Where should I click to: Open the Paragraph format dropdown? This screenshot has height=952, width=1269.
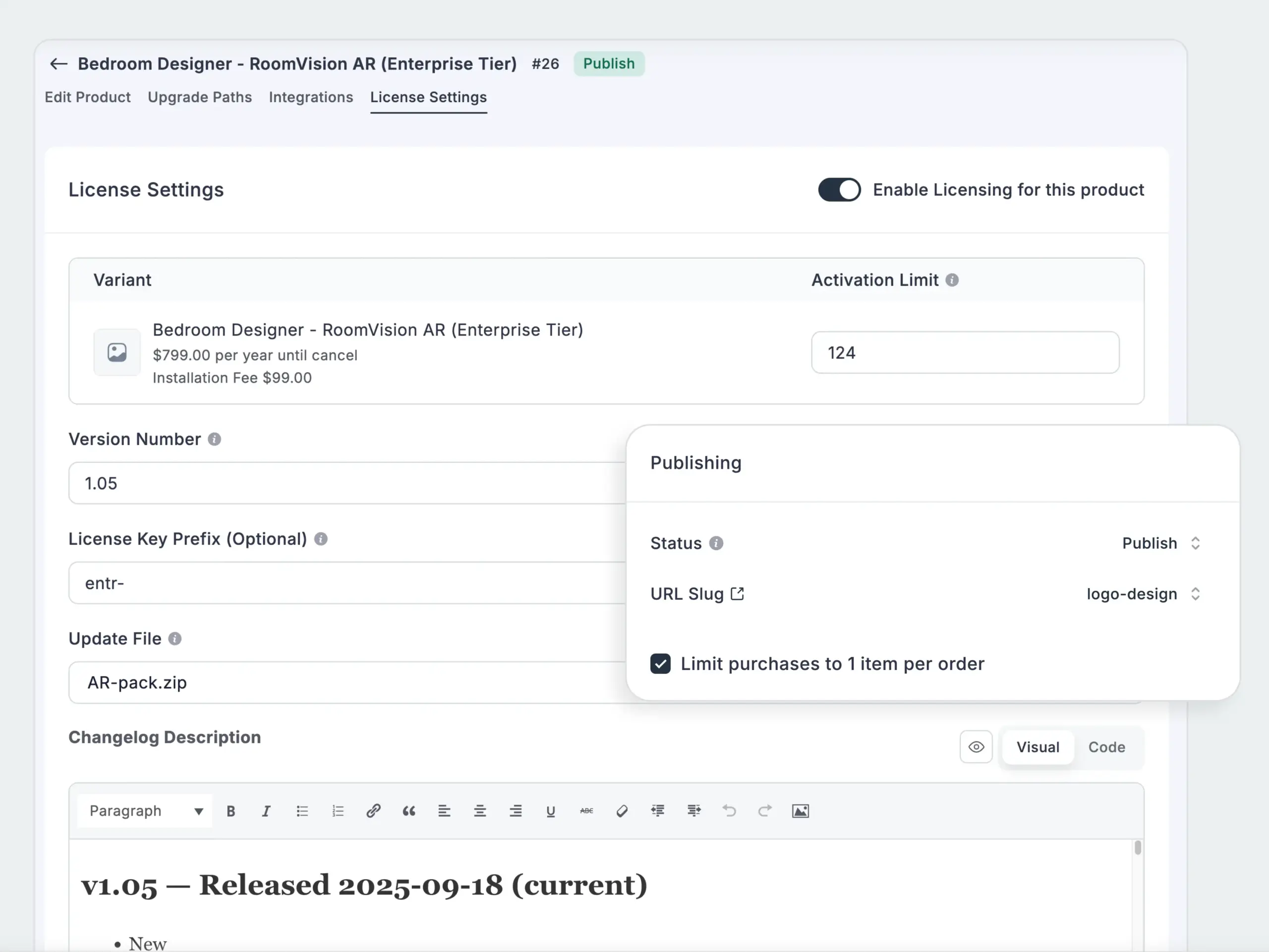click(145, 811)
